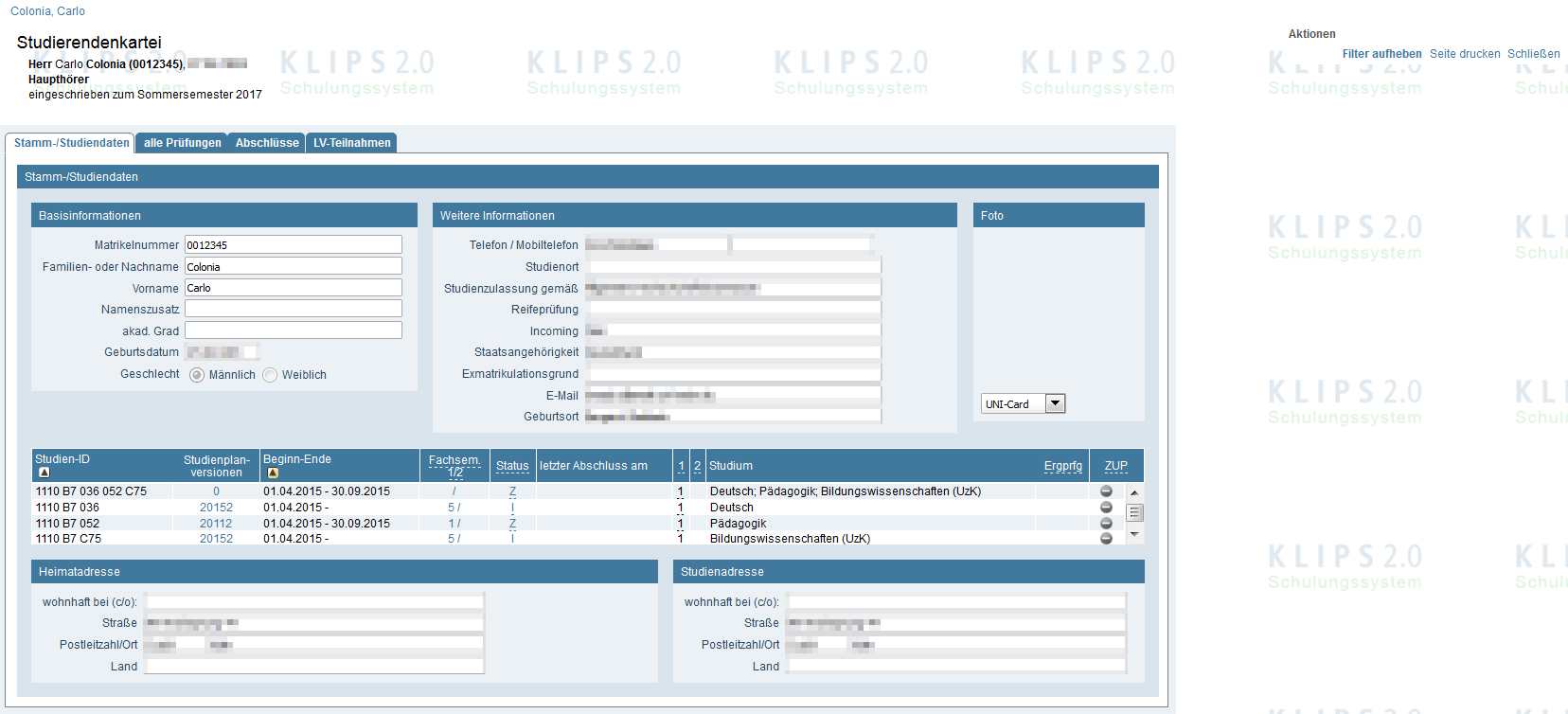Click Studienort field
1568x714 pixels.
pyautogui.click(x=733, y=266)
